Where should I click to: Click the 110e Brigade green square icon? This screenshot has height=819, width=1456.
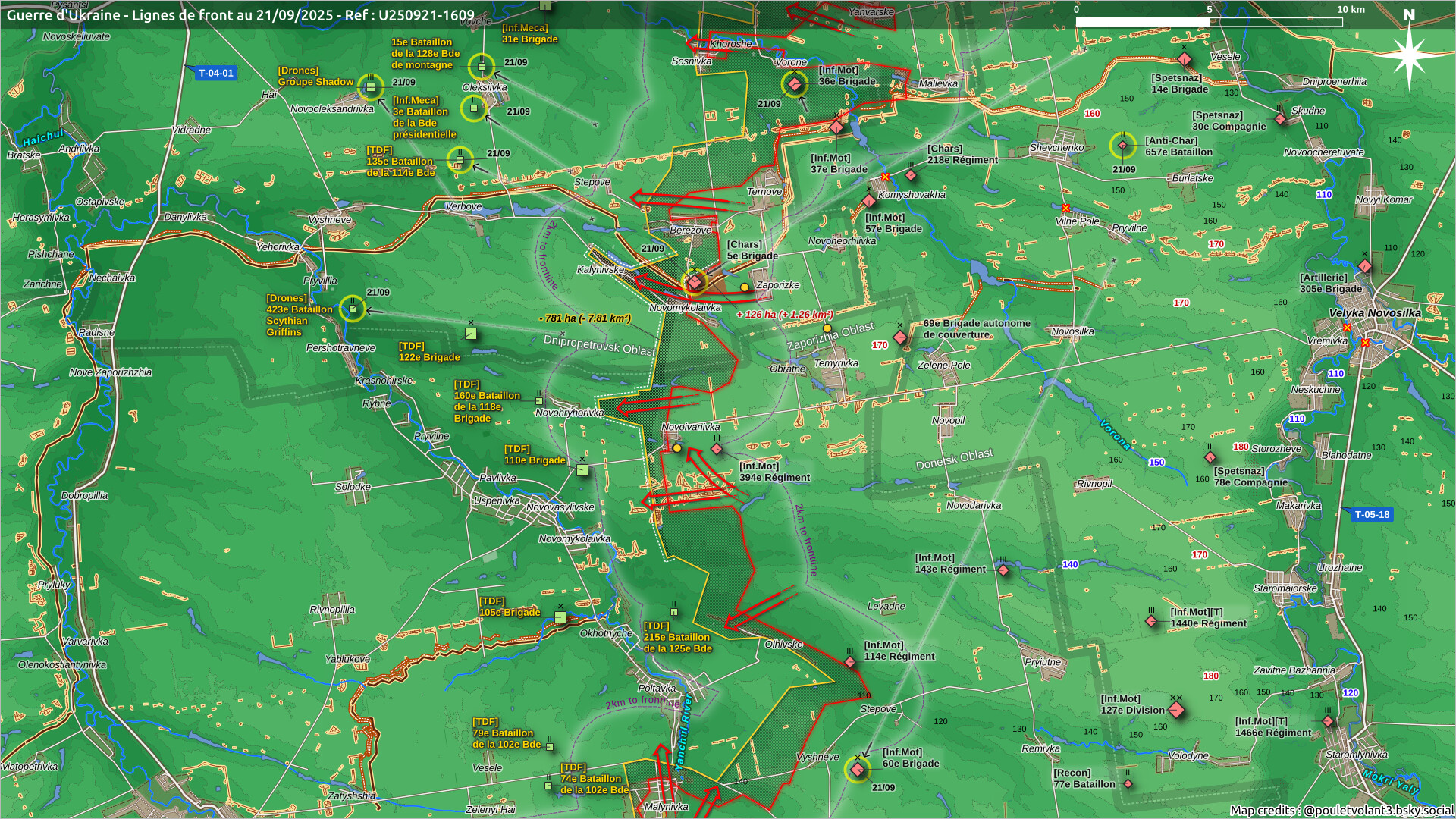point(582,470)
